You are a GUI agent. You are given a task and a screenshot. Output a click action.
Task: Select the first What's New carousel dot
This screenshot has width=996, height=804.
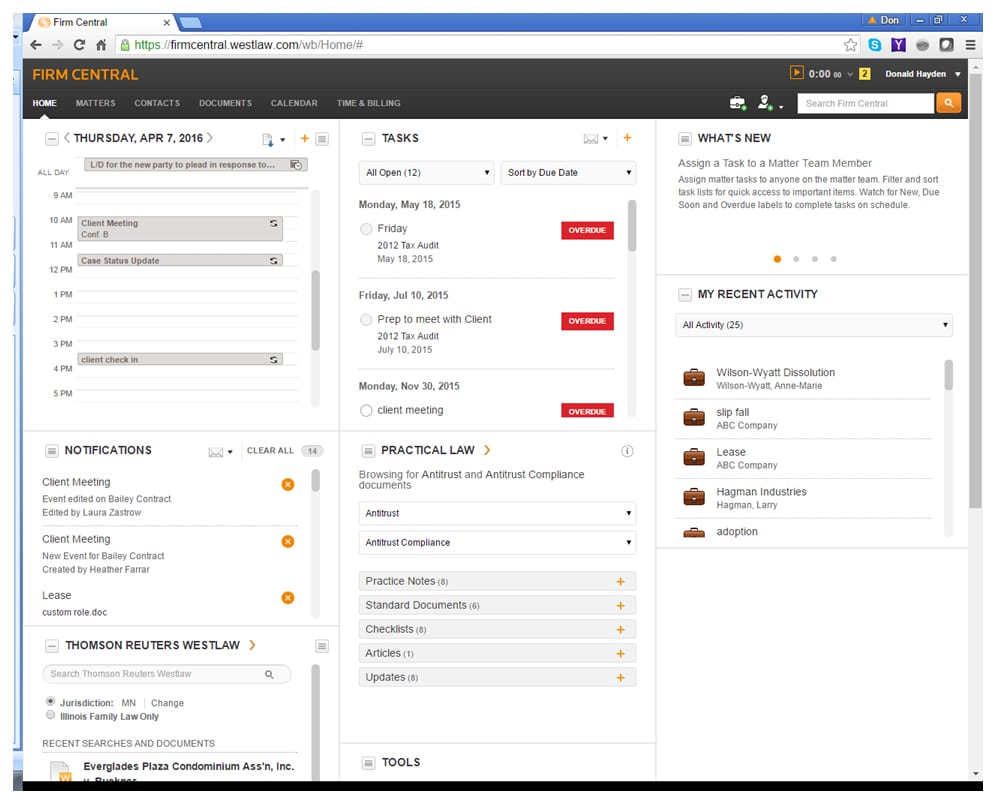coord(777,259)
